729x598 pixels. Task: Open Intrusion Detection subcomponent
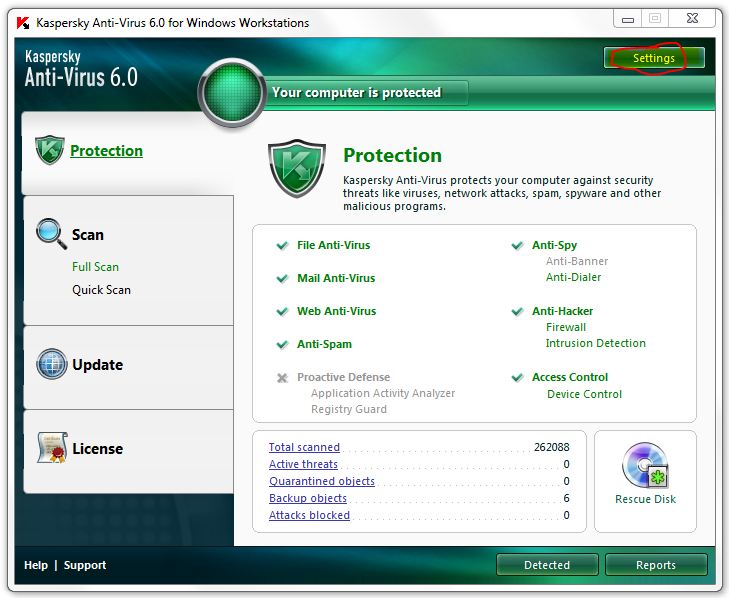coord(596,343)
